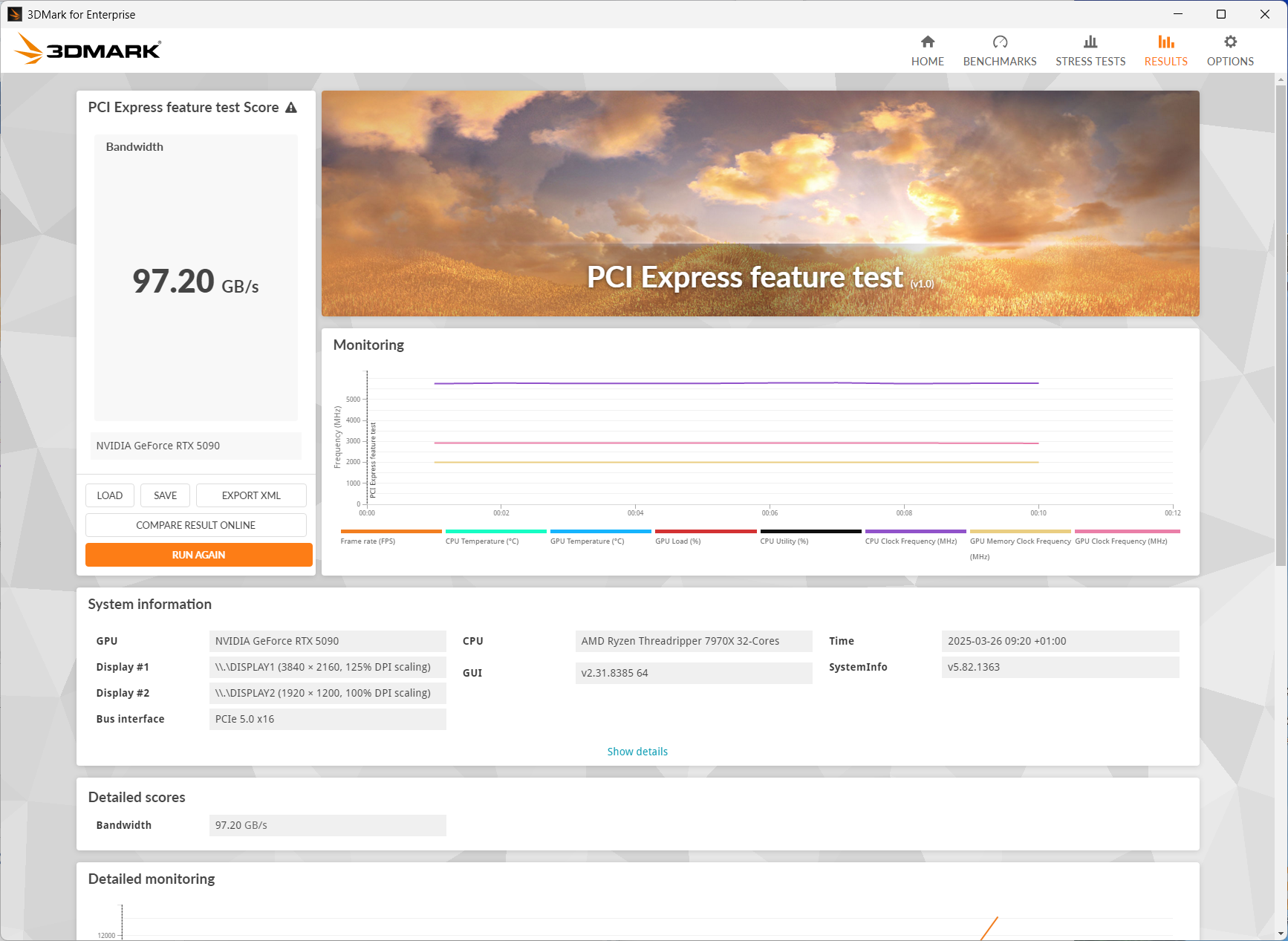Image resolution: width=1288 pixels, height=941 pixels.
Task: Click the PCI Express feature test banner image
Action: [761, 203]
